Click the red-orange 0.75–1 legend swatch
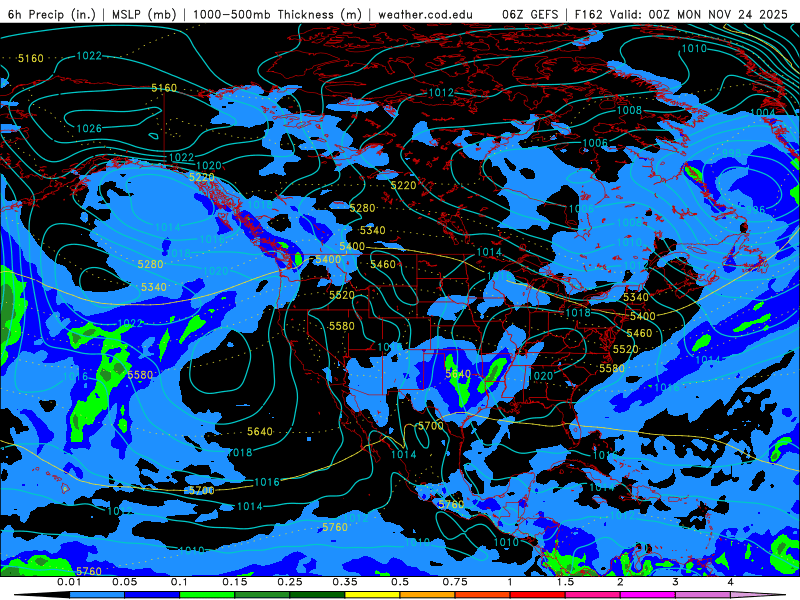Image resolution: width=800 pixels, height=600 pixels. [x=483, y=595]
